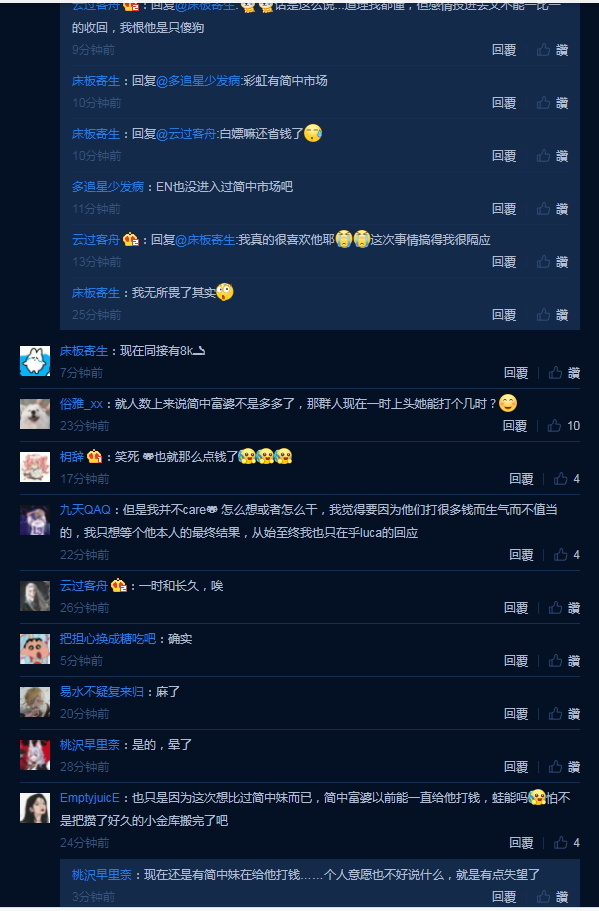Open 俗雅_xx's dog avatar
Image resolution: width=599 pixels, height=911 pixels.
click(35, 414)
